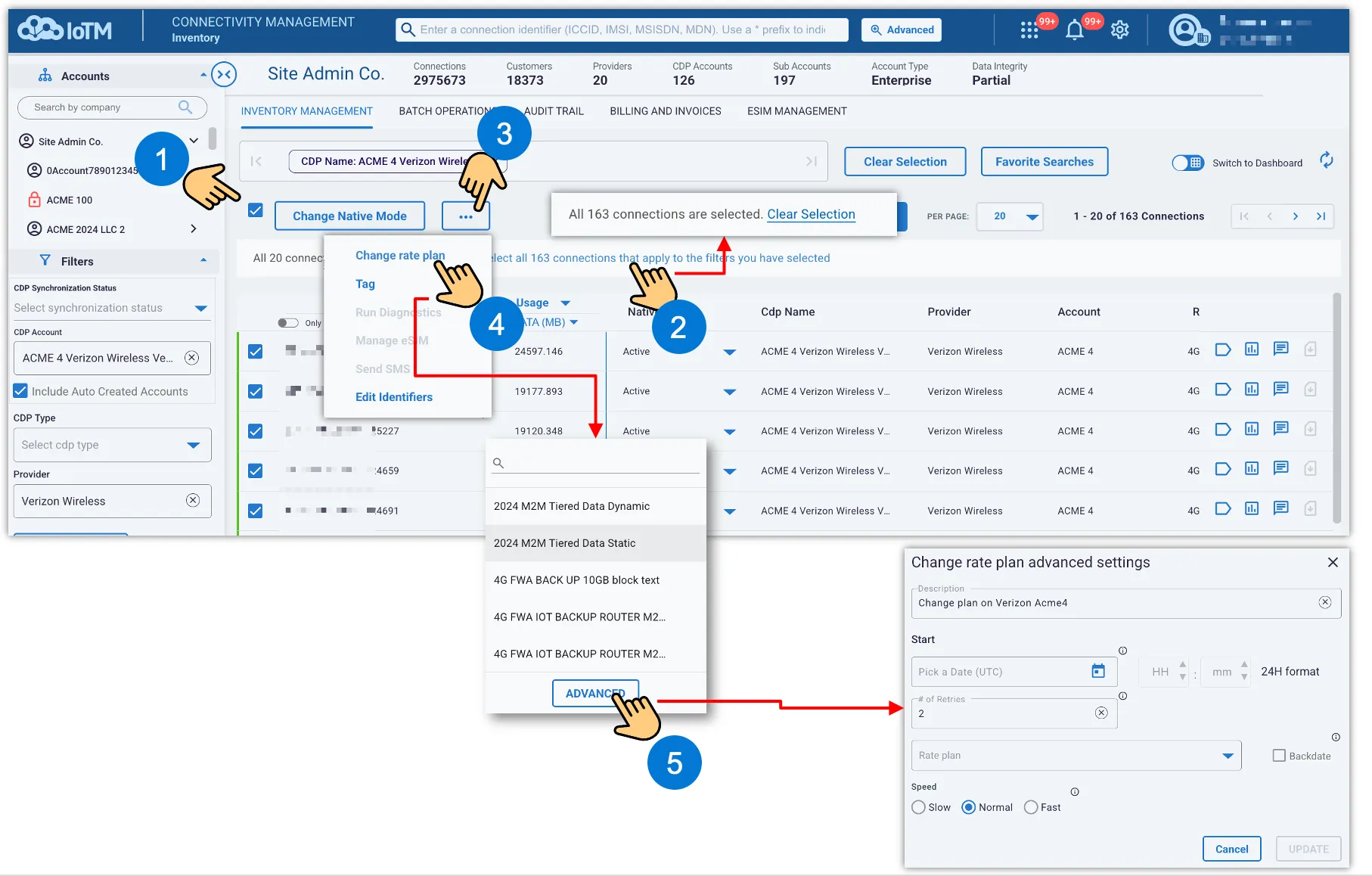Open the notifications bell
Viewport: 1372px width, 876px height.
tap(1075, 30)
